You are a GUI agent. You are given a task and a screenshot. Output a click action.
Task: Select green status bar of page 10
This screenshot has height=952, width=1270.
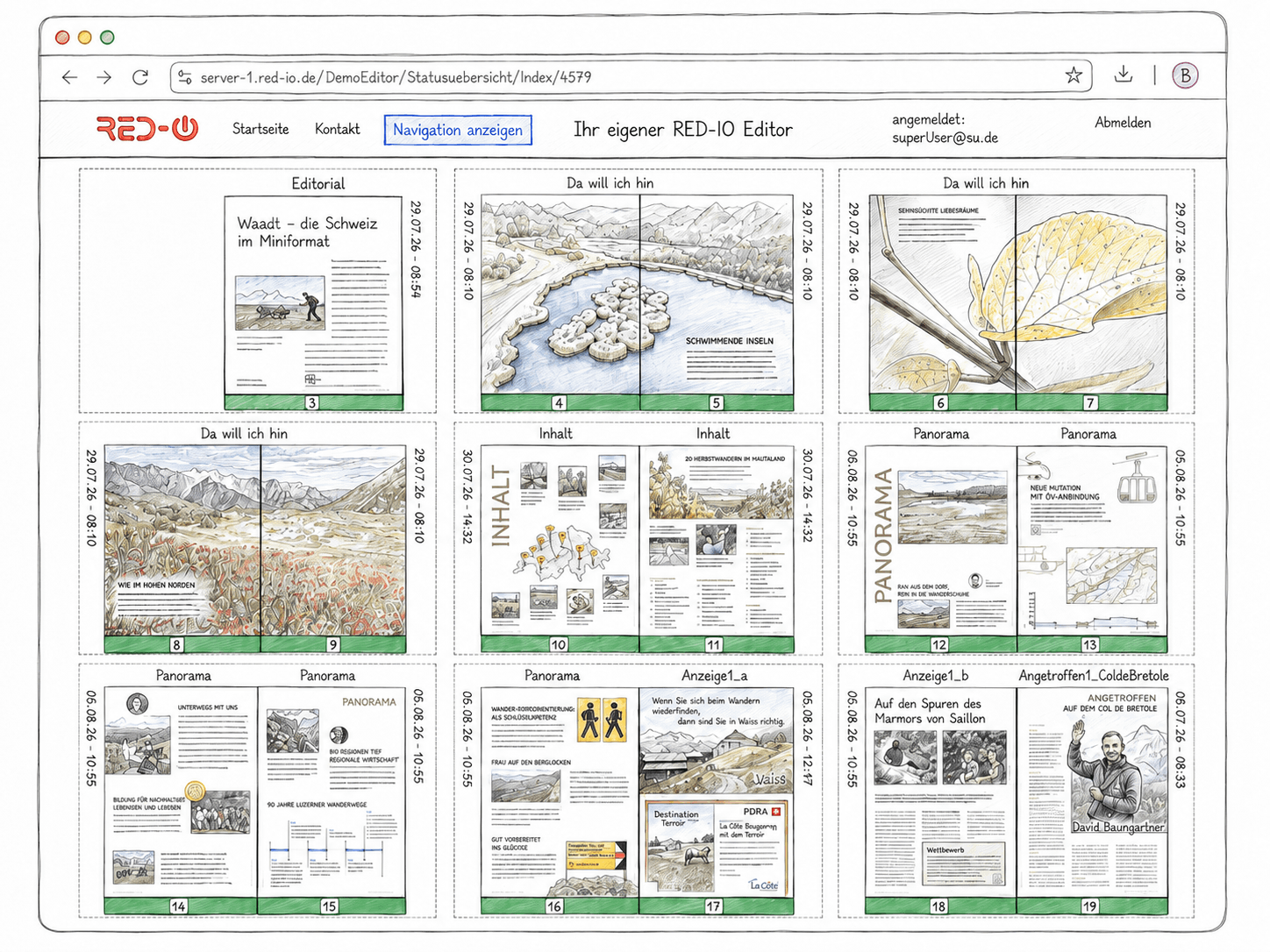tap(560, 644)
